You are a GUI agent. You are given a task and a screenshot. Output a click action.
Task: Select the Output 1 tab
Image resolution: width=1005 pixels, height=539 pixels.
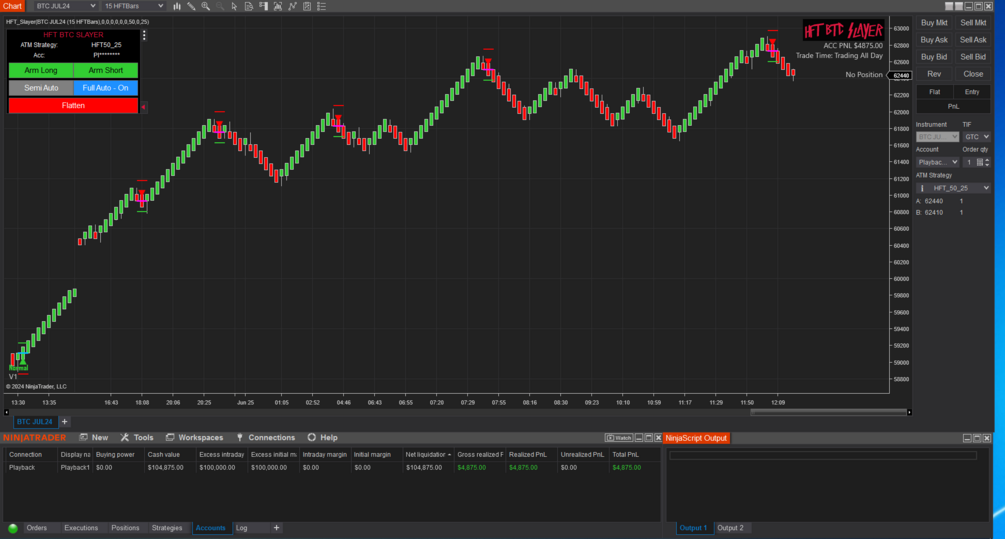693,528
